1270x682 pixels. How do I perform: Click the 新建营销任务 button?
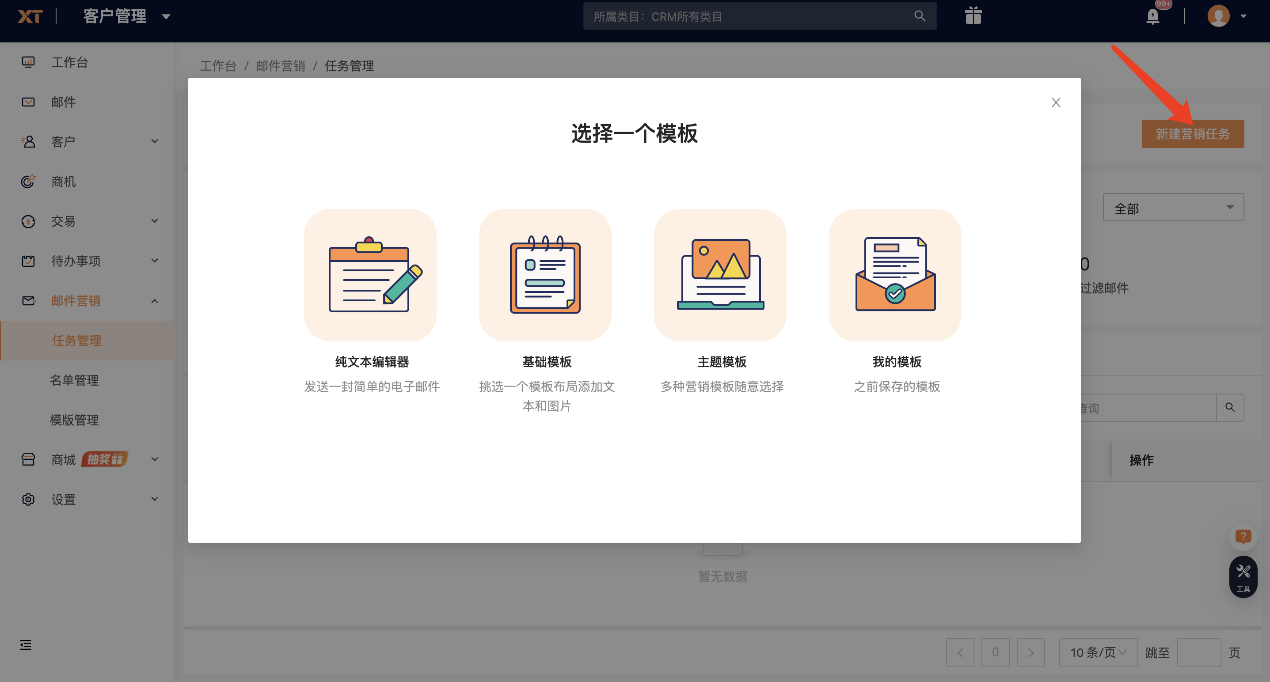click(x=1192, y=133)
